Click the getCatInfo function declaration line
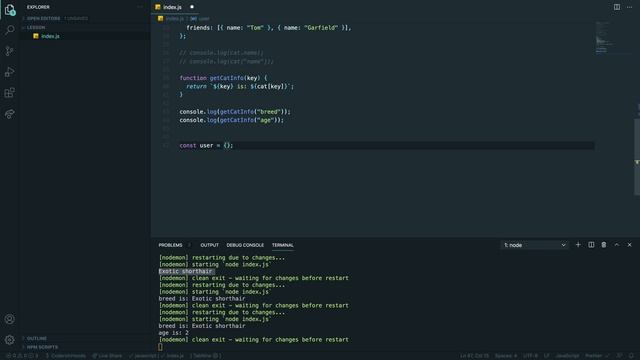This screenshot has height=360, width=640. coord(223,78)
